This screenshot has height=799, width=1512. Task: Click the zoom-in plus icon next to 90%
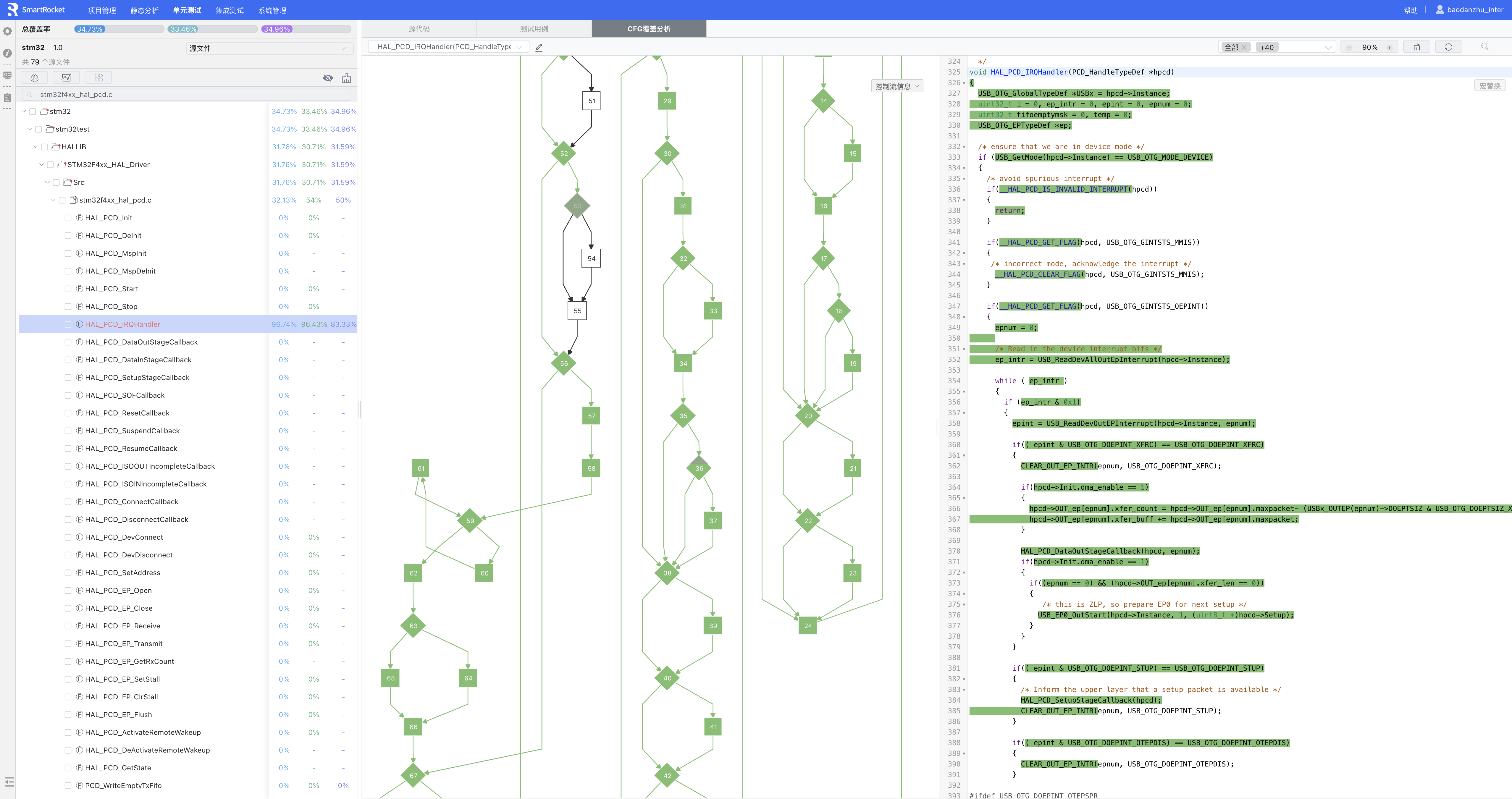point(1389,48)
